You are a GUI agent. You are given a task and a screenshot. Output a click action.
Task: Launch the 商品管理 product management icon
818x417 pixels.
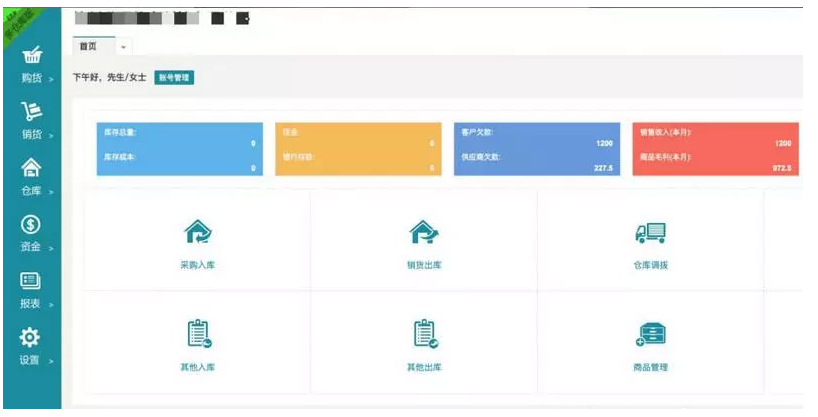click(650, 334)
